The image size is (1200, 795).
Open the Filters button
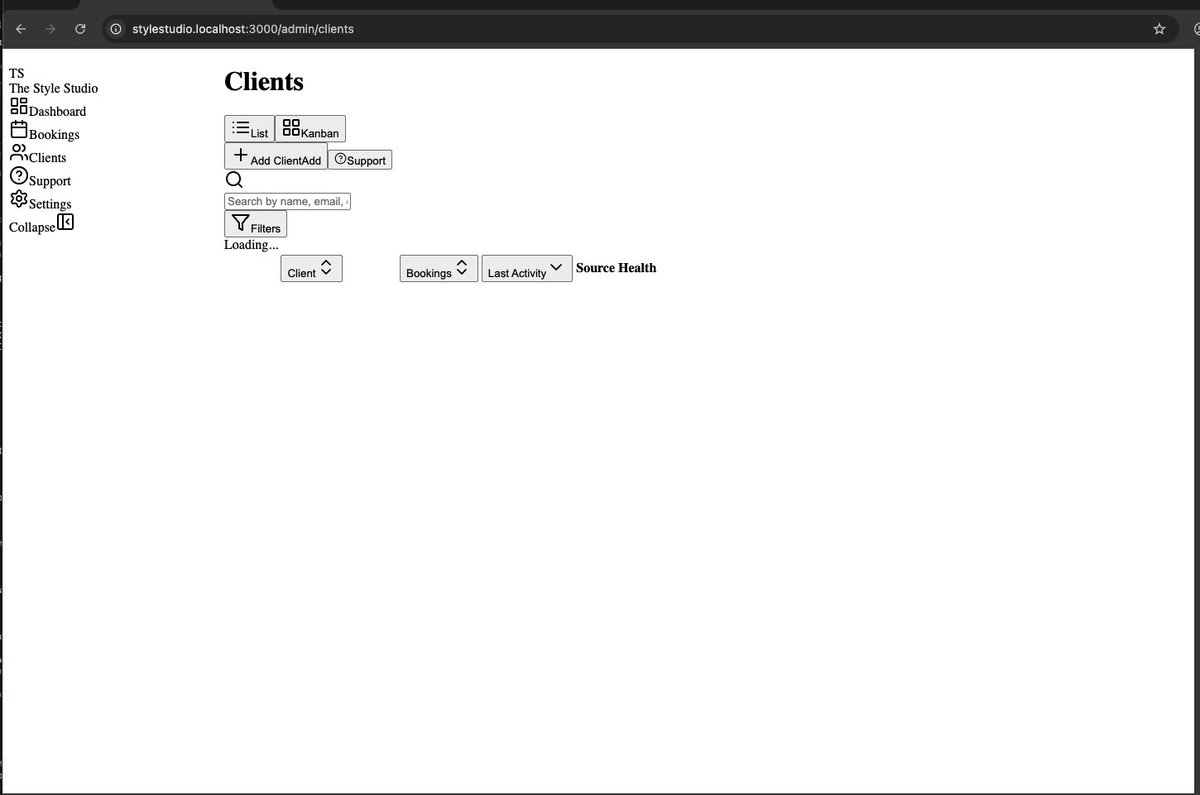coord(255,224)
